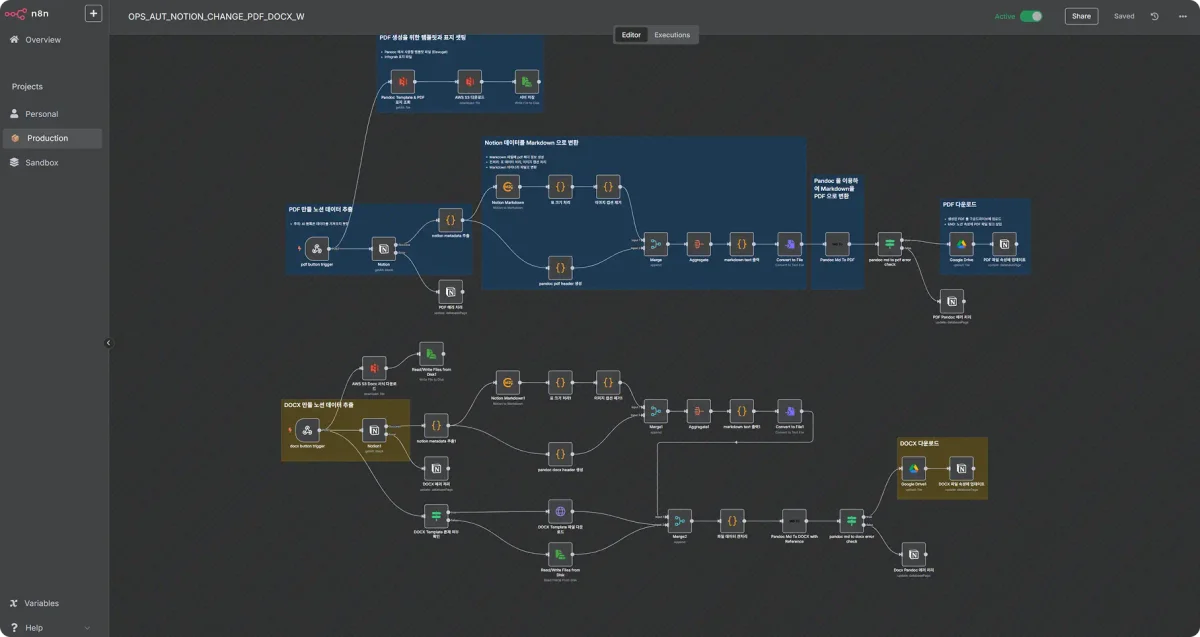1200x637 pixels.
Task: Select the Pandoc Md To PDF node
Action: click(x=837, y=243)
